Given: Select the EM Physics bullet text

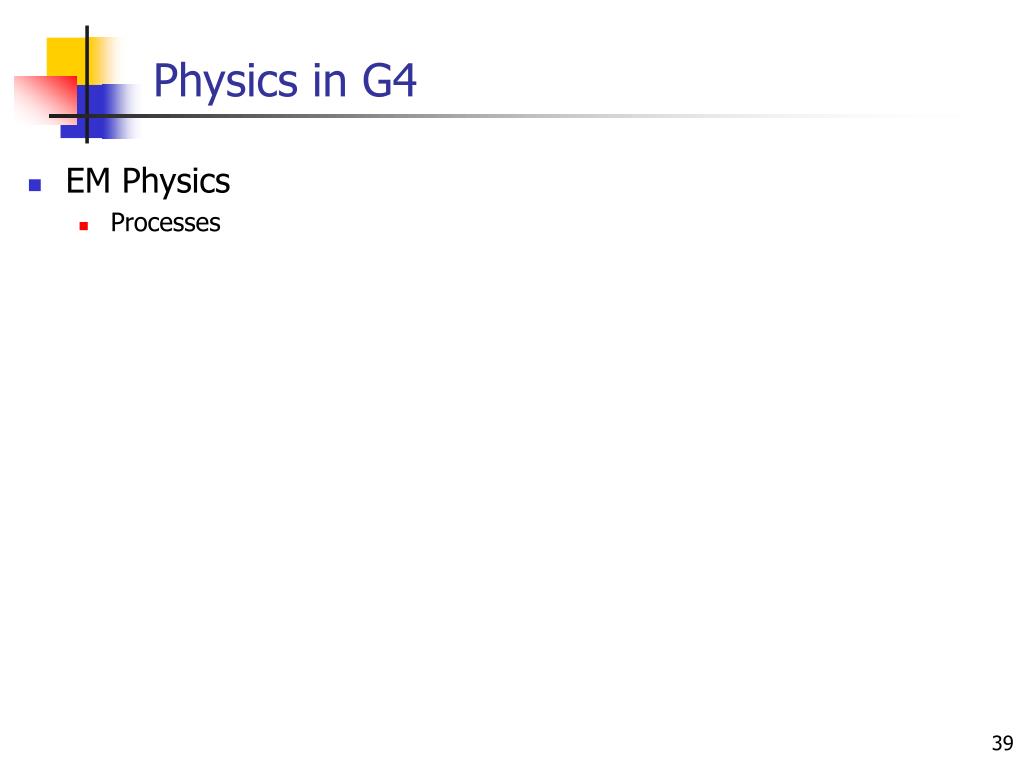Looking at the screenshot, I should 148,181.
